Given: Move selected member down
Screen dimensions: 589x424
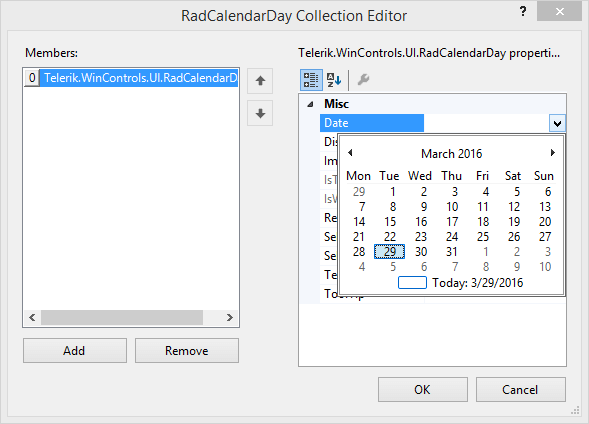Looking at the screenshot, I should (x=260, y=113).
